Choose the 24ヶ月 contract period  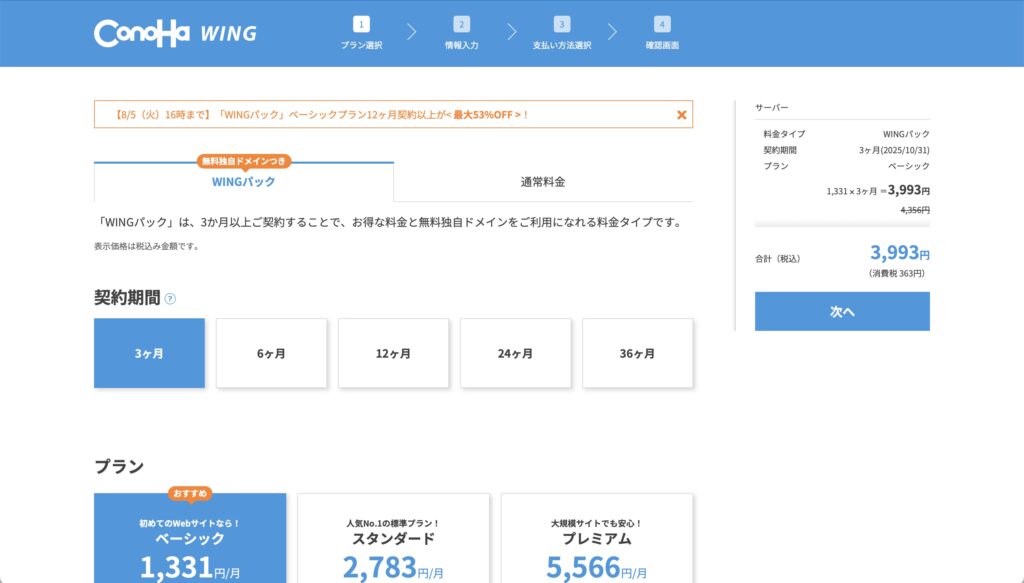515,353
